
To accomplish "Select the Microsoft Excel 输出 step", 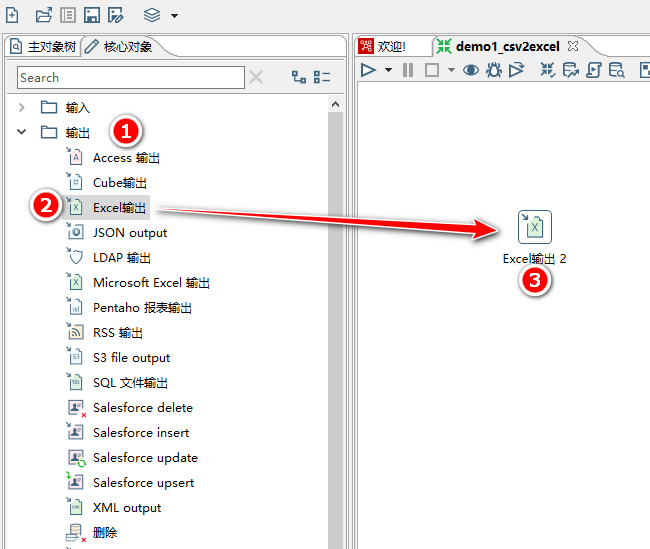I will (x=151, y=283).
